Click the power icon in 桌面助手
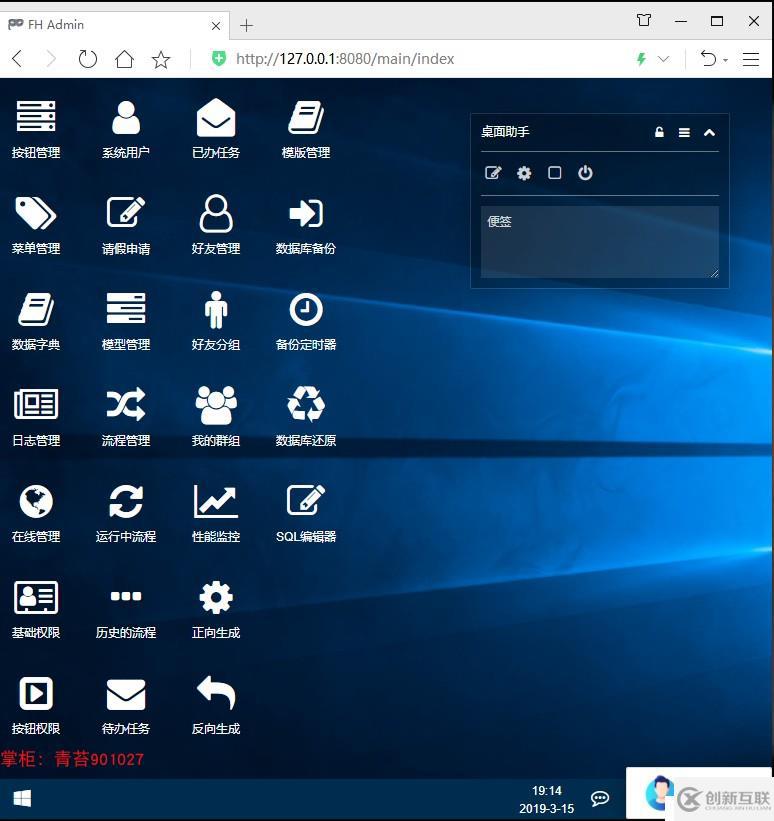 586,173
